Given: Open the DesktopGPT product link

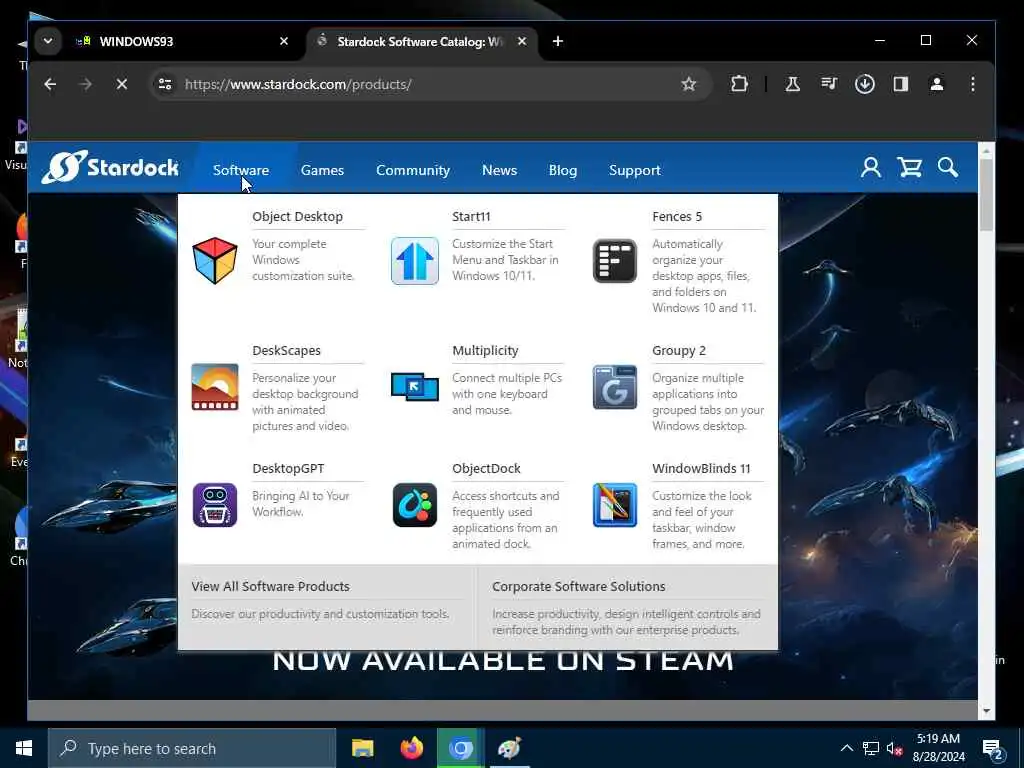Looking at the screenshot, I should point(288,468).
